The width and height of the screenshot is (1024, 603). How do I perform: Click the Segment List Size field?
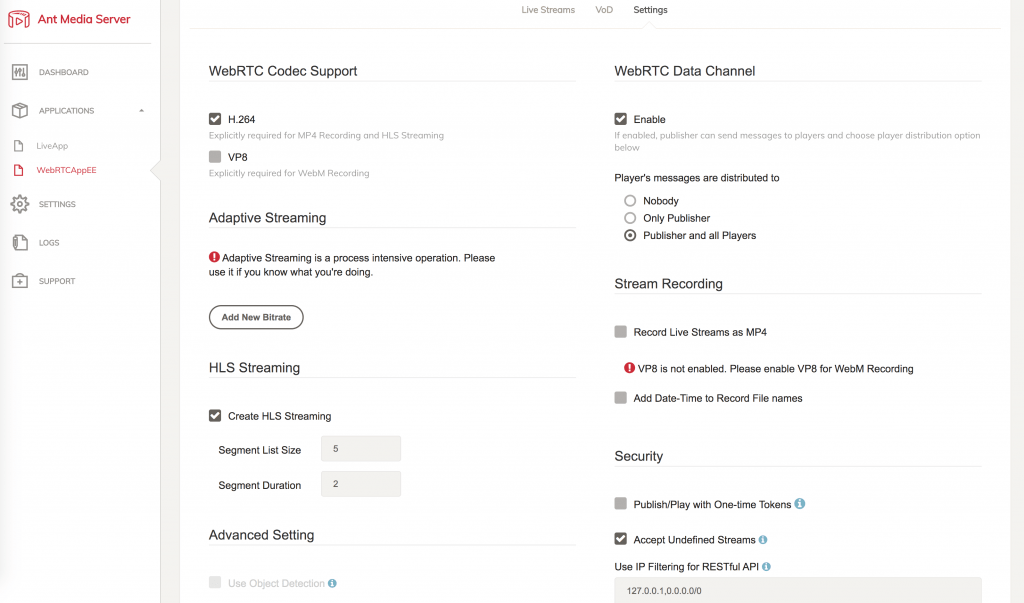click(360, 449)
